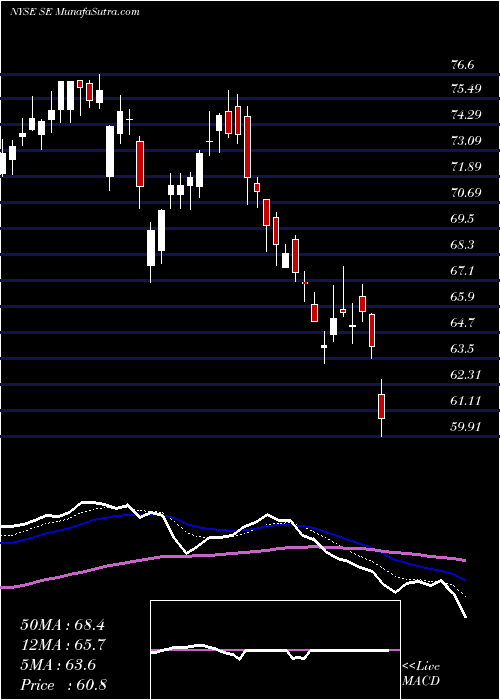Click the 5MA : 63.6 readout
The image size is (500, 700).
pos(58,665)
